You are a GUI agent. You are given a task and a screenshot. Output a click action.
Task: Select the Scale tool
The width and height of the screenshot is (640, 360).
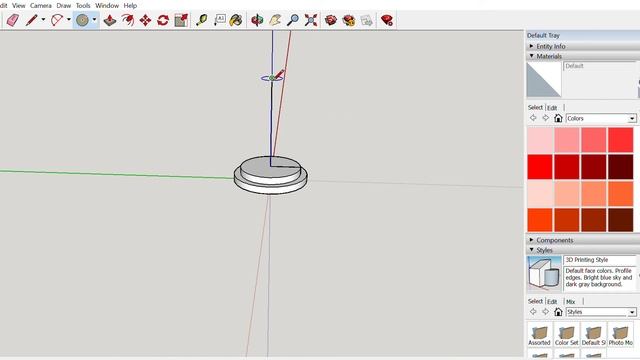181,20
